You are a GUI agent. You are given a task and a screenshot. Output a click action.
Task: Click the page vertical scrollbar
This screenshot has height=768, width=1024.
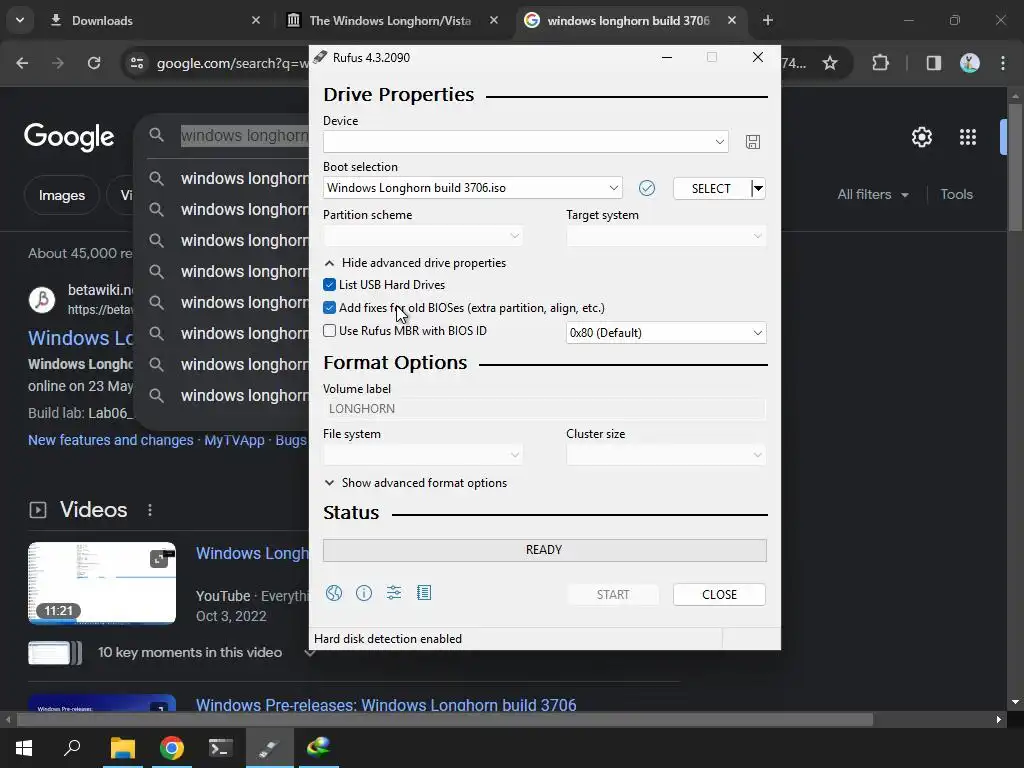[1015, 167]
